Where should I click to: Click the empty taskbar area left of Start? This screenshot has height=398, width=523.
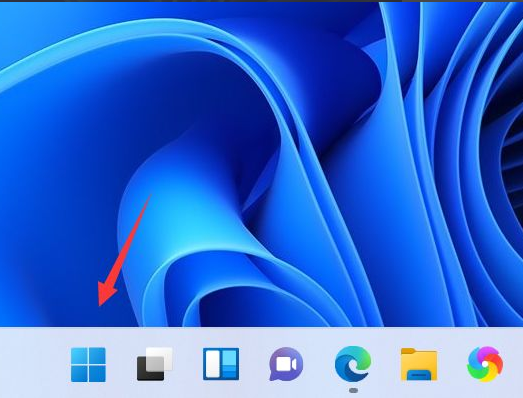[33, 363]
